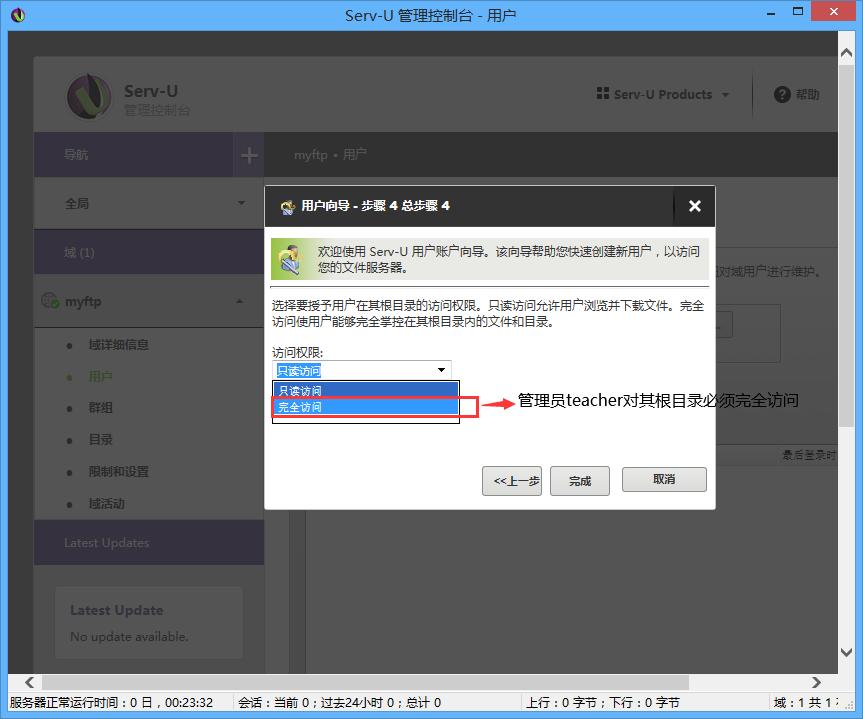Click the 最后登录时 column header

809,455
